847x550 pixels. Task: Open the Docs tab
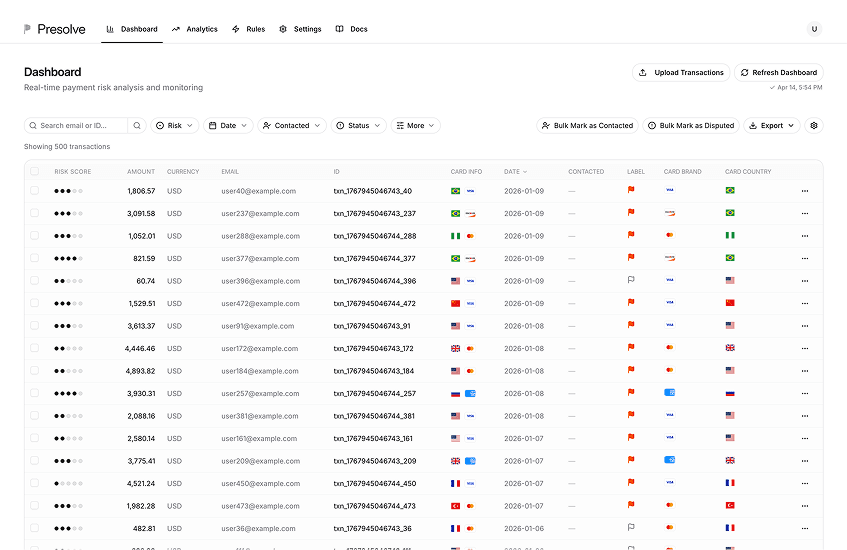352,29
